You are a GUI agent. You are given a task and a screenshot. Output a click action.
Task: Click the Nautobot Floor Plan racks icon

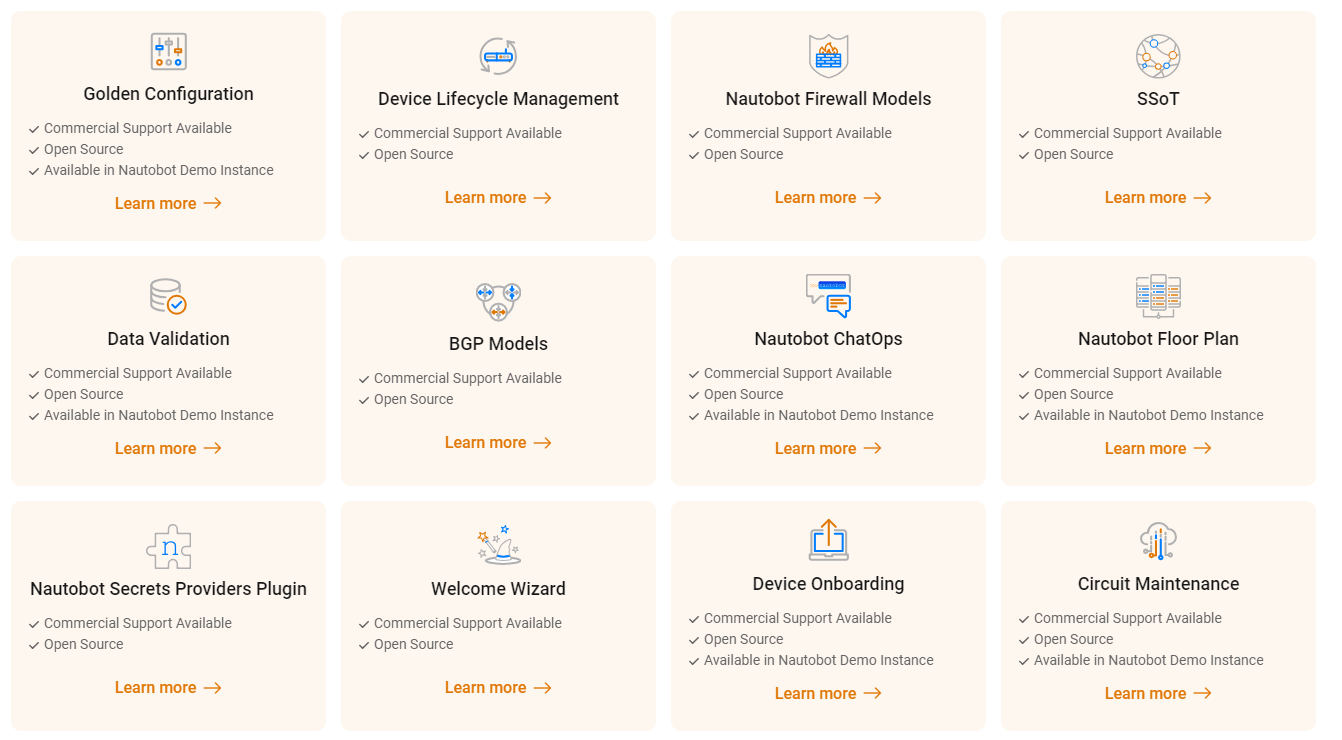pyautogui.click(x=1158, y=296)
